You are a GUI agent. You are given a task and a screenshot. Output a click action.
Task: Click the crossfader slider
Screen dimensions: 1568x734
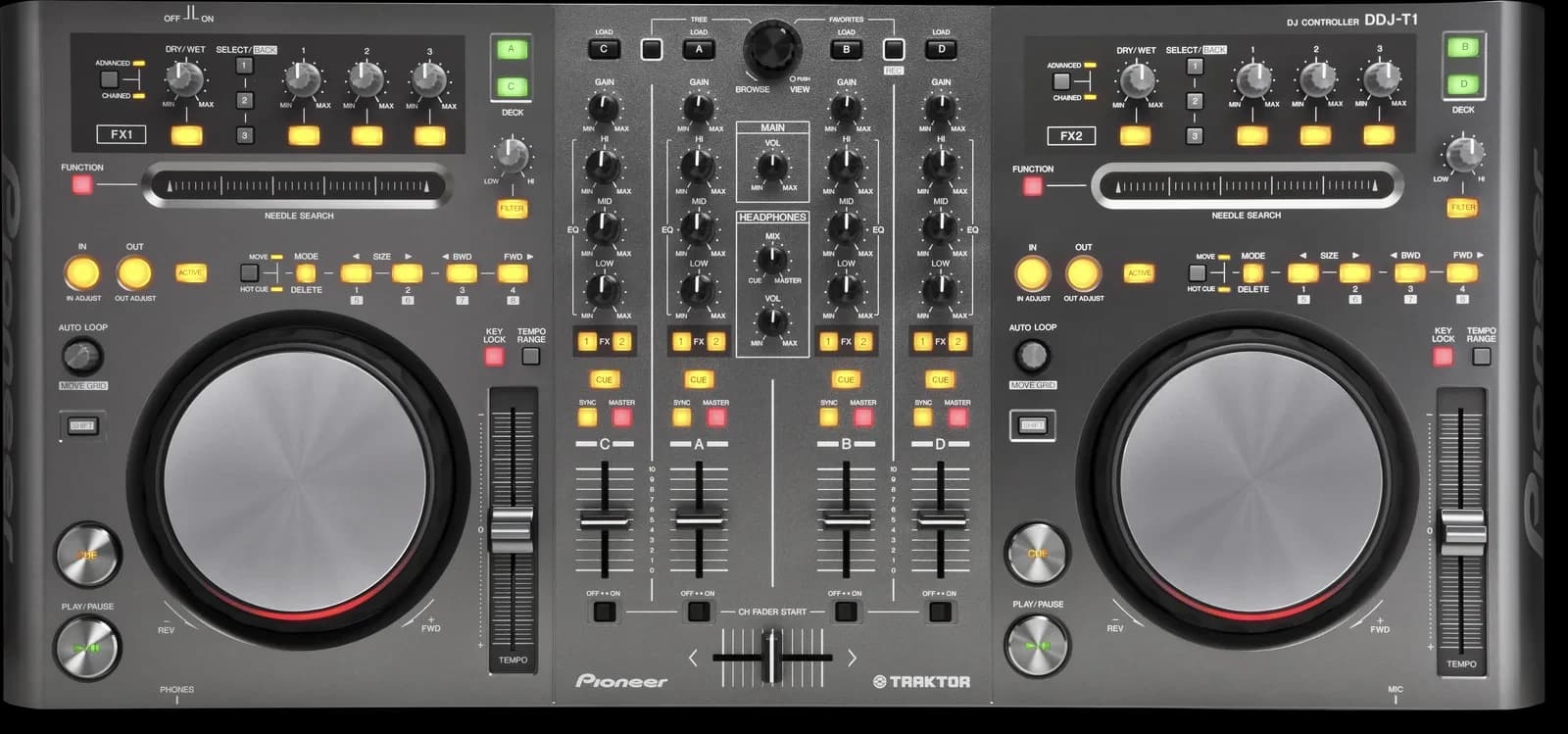pyautogui.click(x=772, y=657)
